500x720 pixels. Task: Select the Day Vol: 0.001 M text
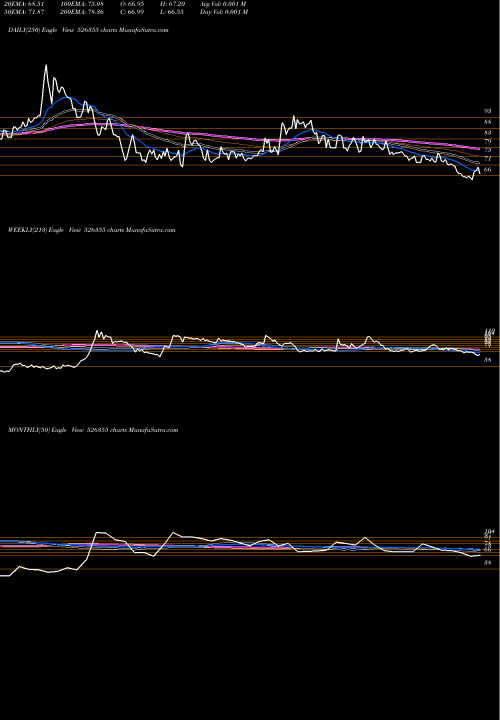(x=224, y=12)
